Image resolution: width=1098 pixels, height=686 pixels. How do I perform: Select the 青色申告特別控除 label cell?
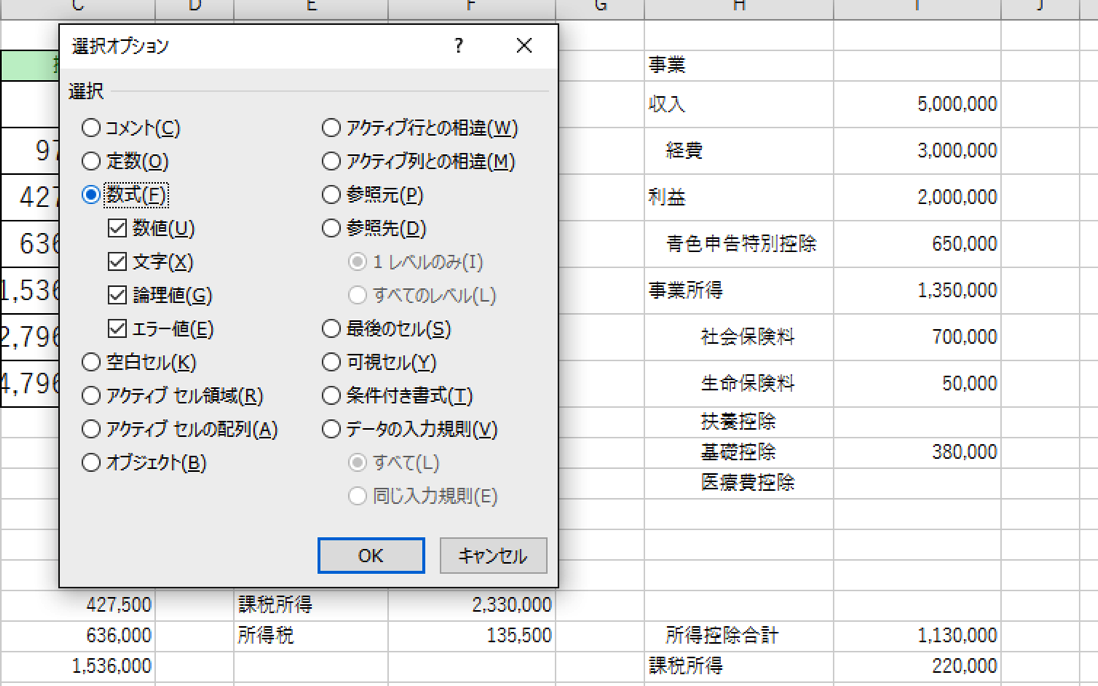click(739, 244)
